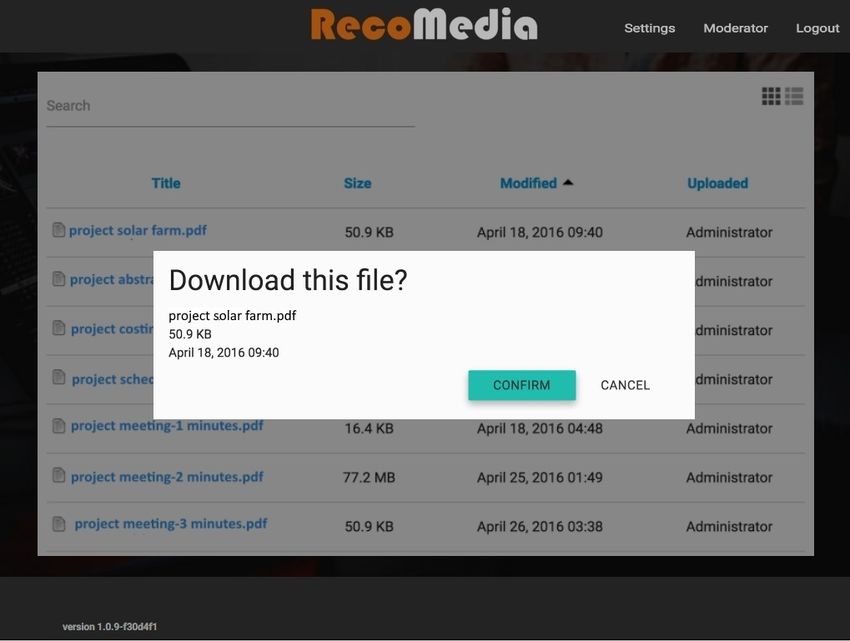Click the date line in download dialog
Image resolution: width=850 pixels, height=641 pixels.
224,352
